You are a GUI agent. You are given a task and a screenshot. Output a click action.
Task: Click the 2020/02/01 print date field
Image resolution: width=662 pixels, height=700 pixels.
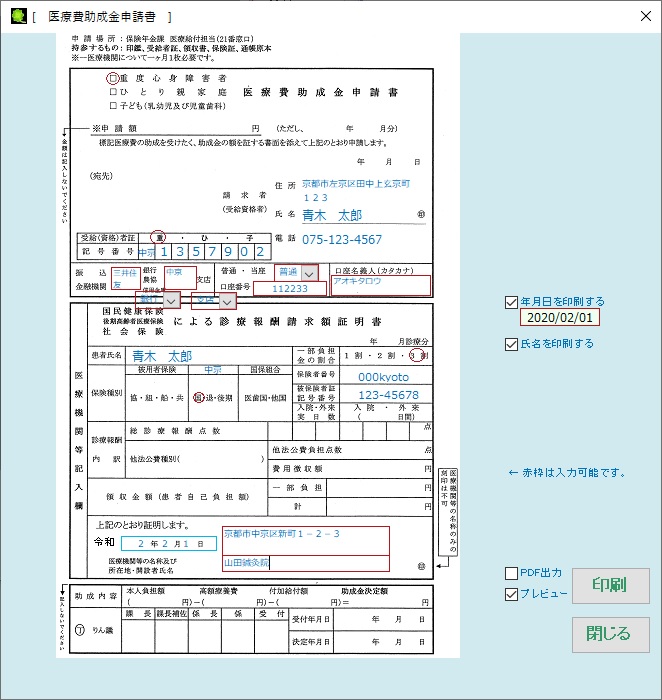[x=559, y=317]
